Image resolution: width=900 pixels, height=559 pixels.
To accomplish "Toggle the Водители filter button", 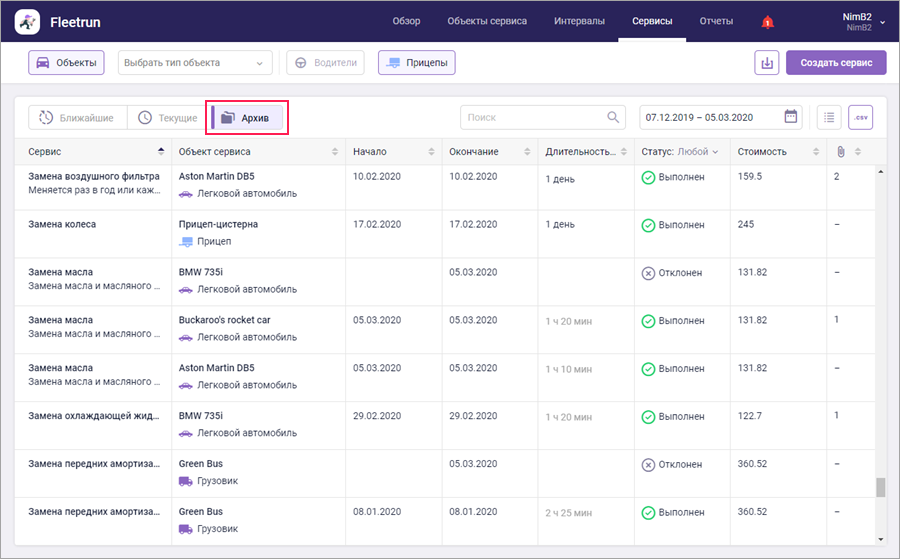I will (x=325, y=63).
